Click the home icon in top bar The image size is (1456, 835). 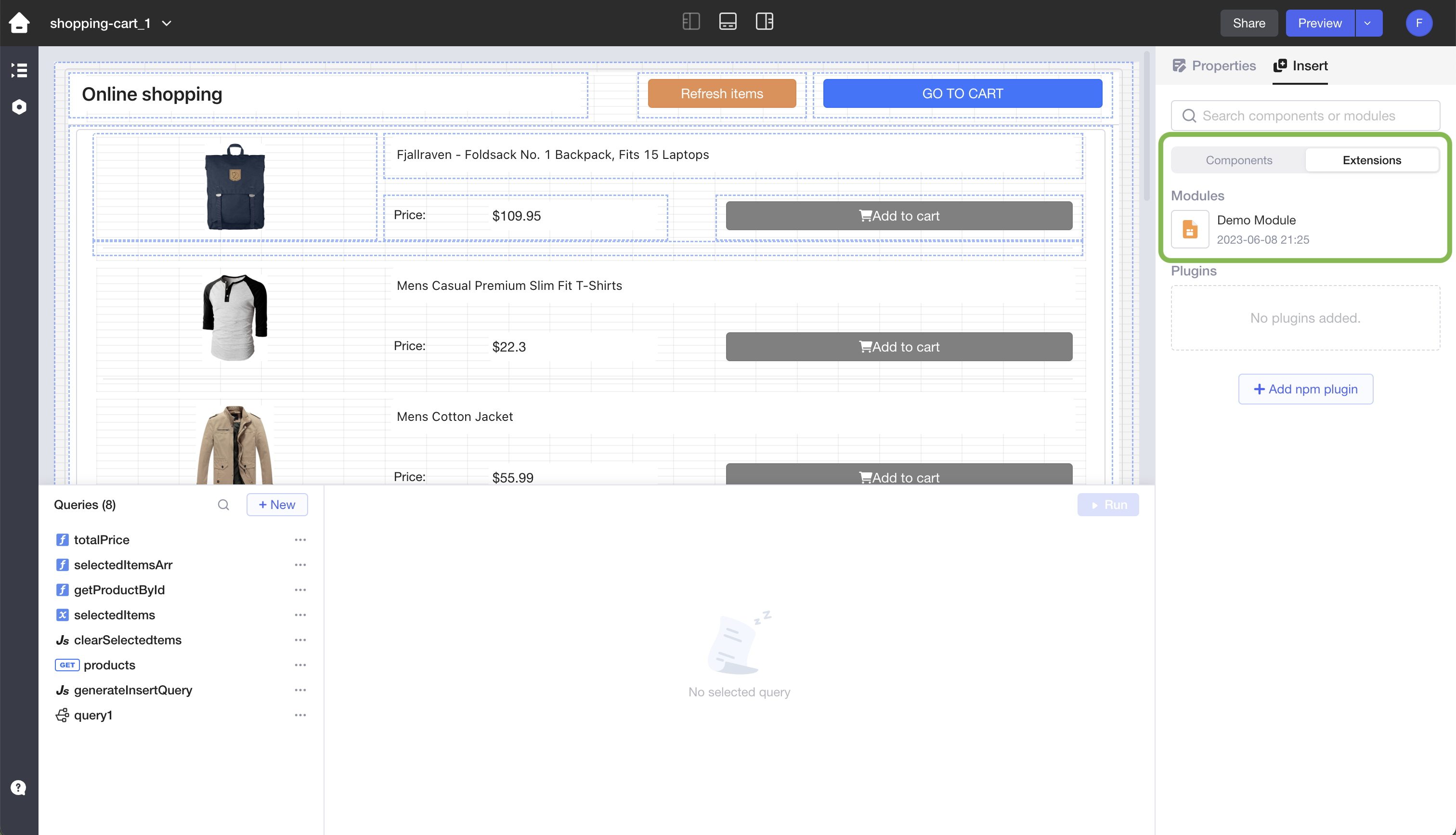pos(19,23)
